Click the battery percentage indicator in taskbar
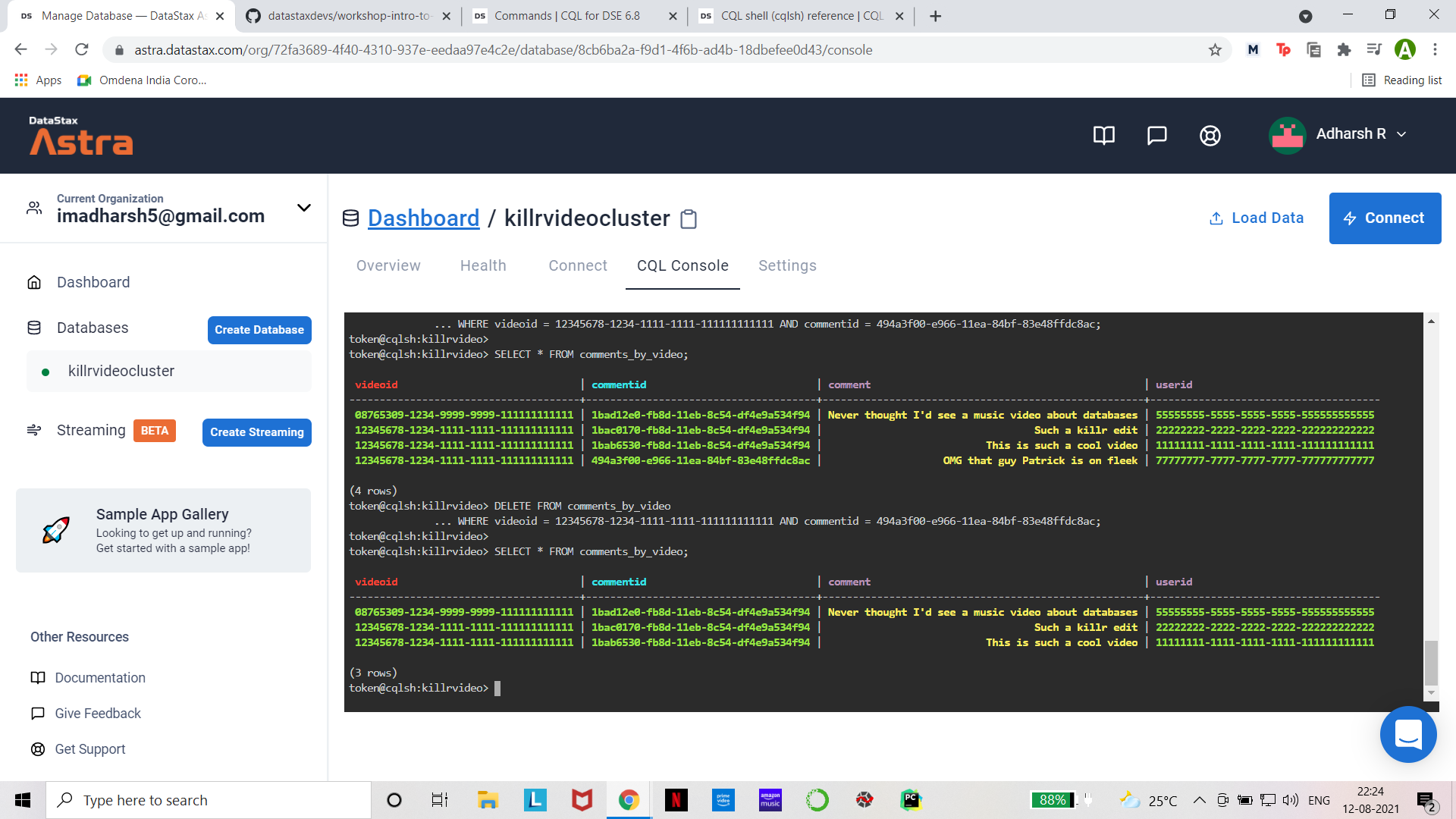 [x=1052, y=799]
